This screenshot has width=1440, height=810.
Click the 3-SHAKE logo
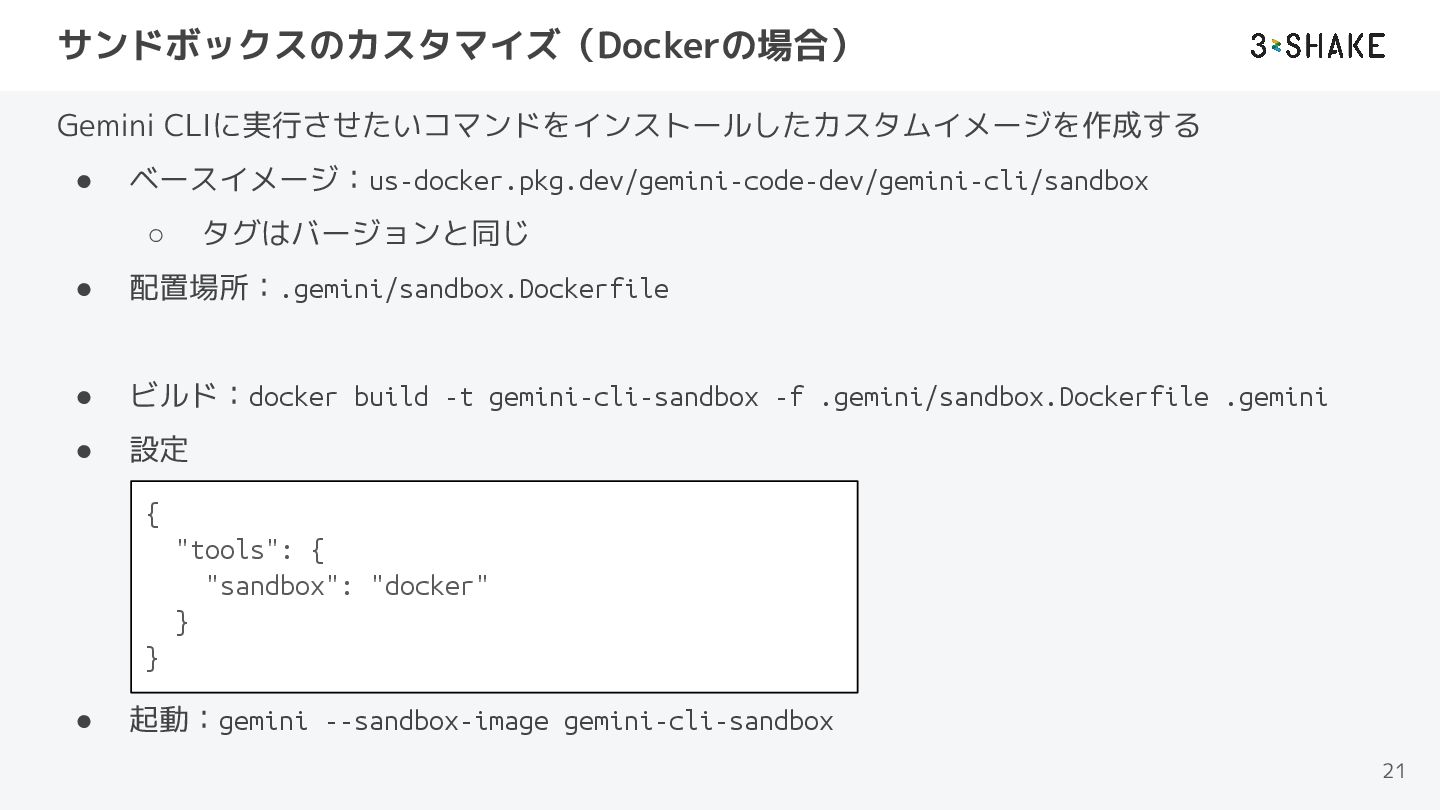click(x=1317, y=46)
